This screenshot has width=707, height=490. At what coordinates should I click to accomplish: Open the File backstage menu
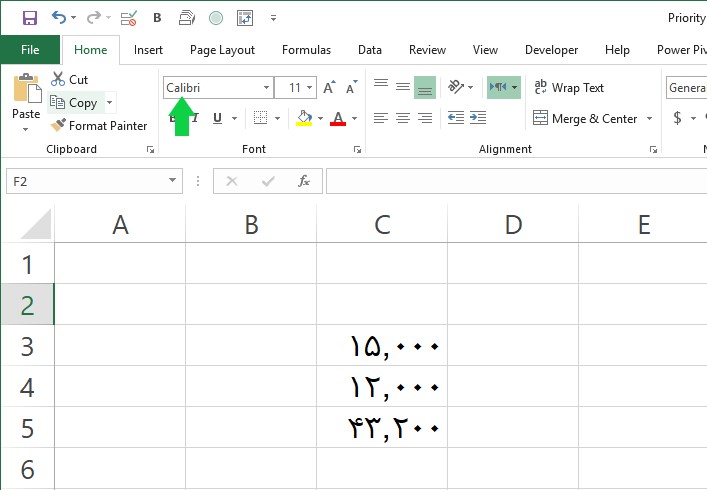point(30,50)
